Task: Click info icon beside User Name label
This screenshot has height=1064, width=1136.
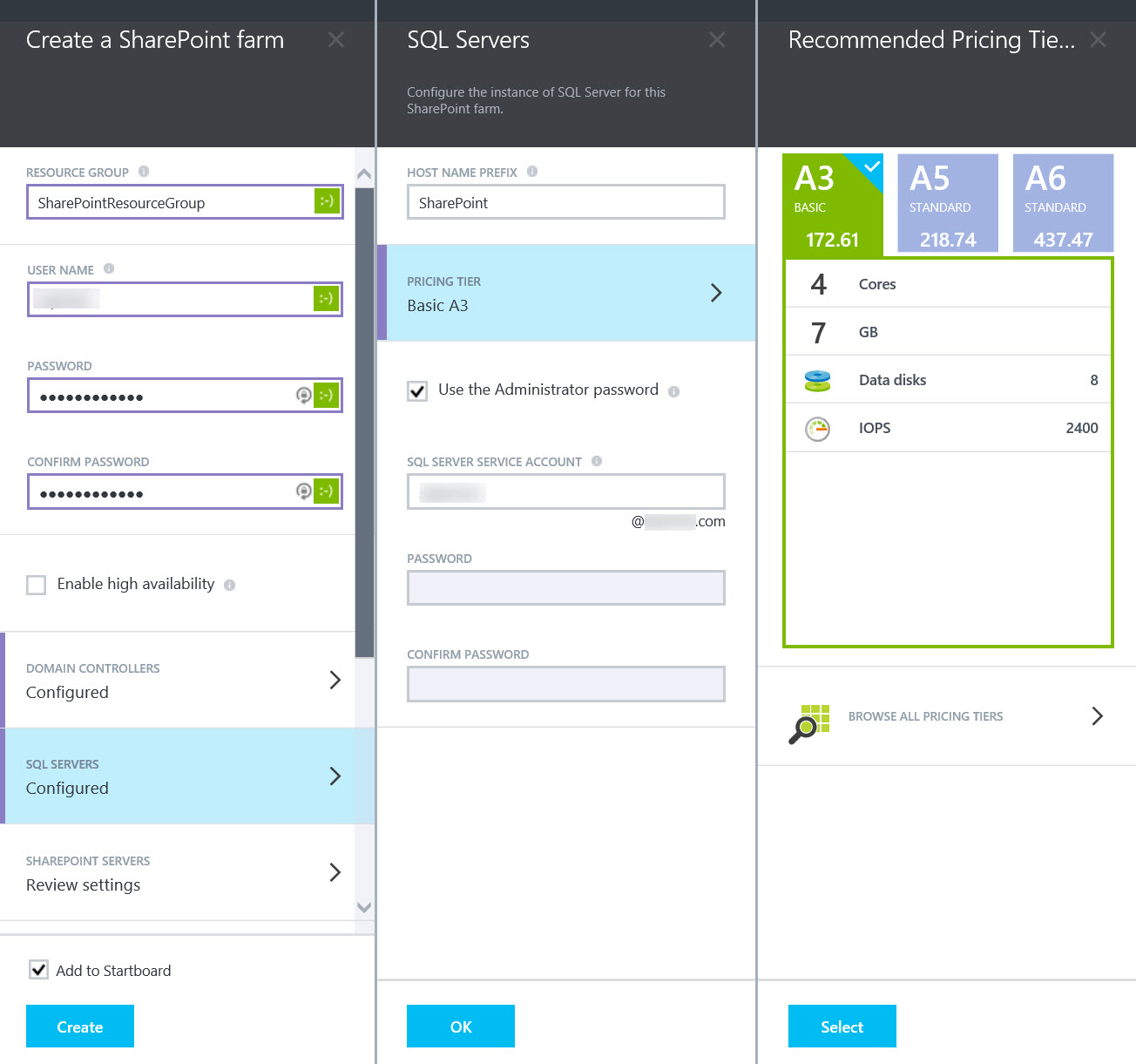Action: click(109, 268)
